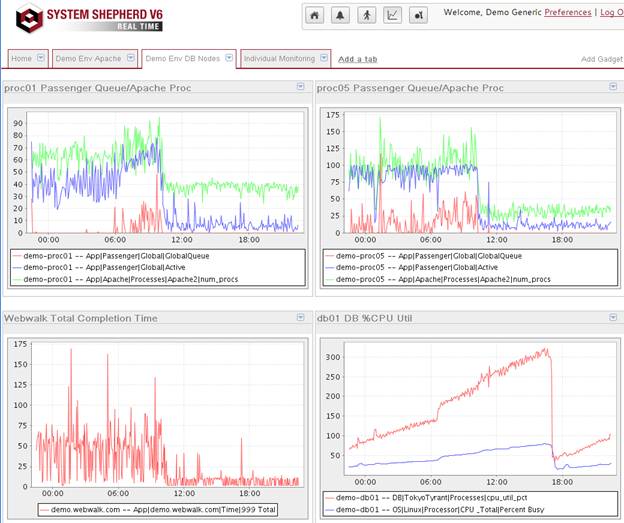Click the proc01 Passenger Queue/Apache Proc title
The width and height of the screenshot is (624, 523).
pyautogui.click(x=98, y=88)
